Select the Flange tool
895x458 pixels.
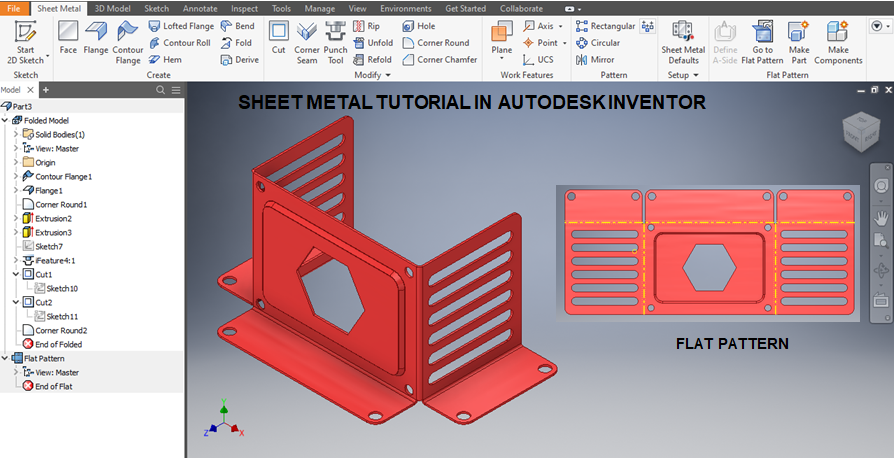pyautogui.click(x=96, y=38)
